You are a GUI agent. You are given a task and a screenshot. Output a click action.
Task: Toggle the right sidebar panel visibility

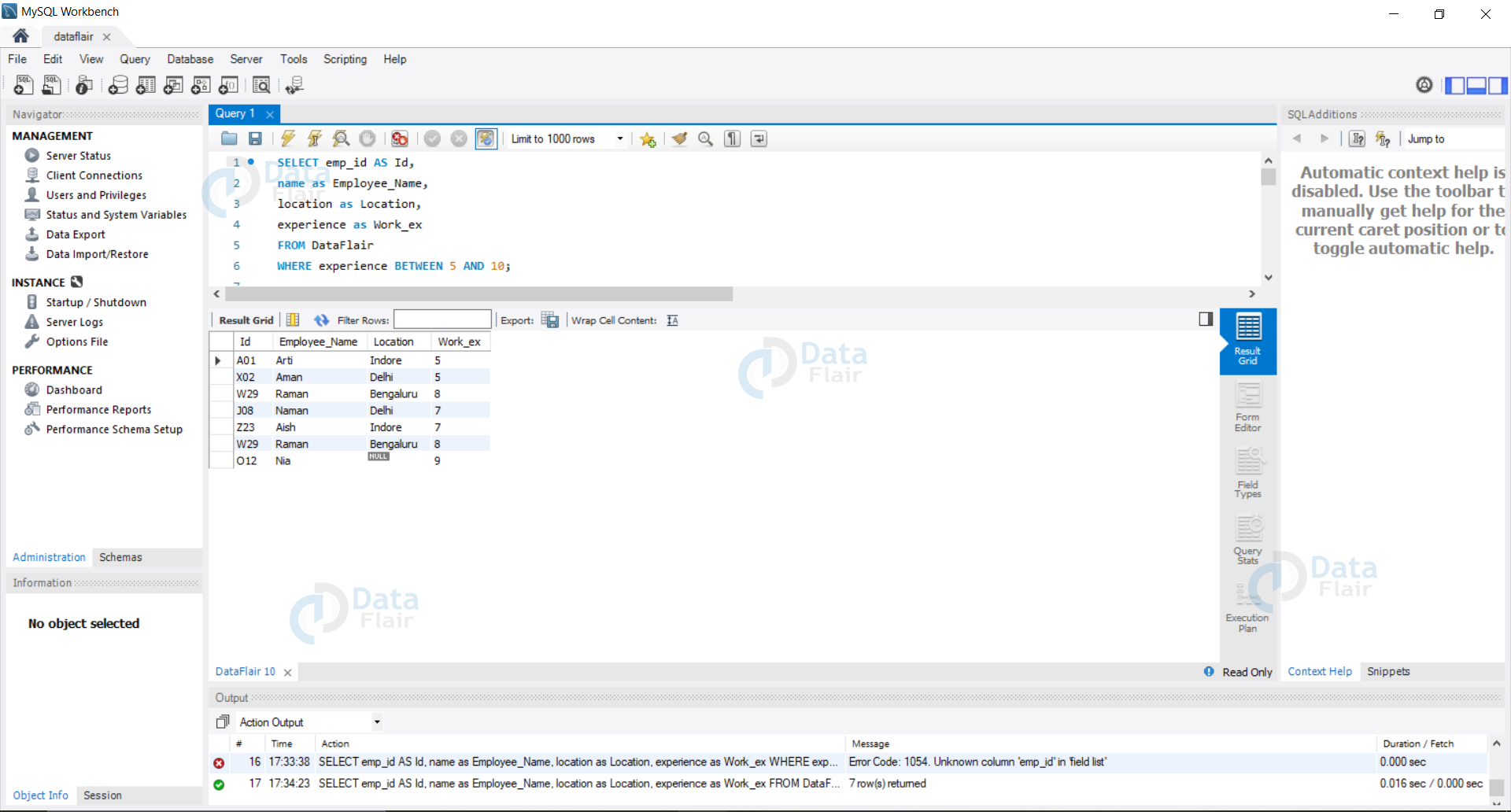tap(1498, 85)
